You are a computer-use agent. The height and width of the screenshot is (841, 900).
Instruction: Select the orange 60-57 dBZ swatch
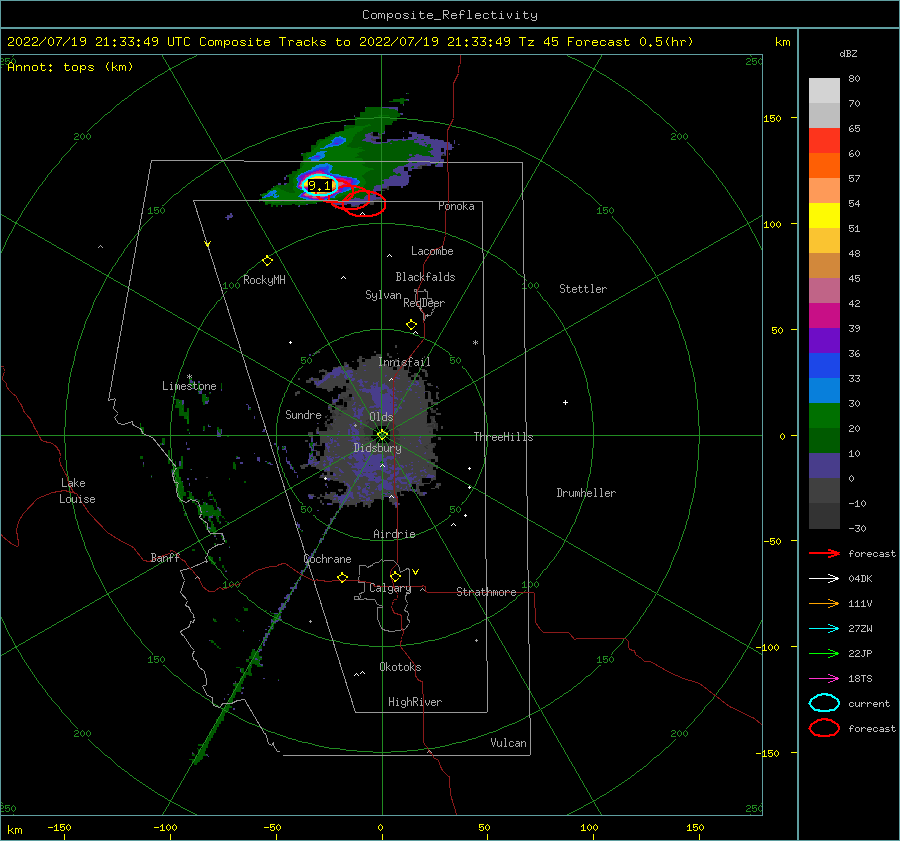coord(824,166)
